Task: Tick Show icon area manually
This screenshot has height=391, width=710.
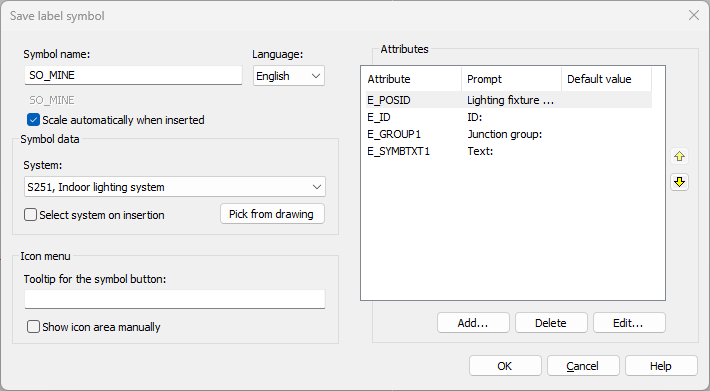Action: (x=33, y=327)
